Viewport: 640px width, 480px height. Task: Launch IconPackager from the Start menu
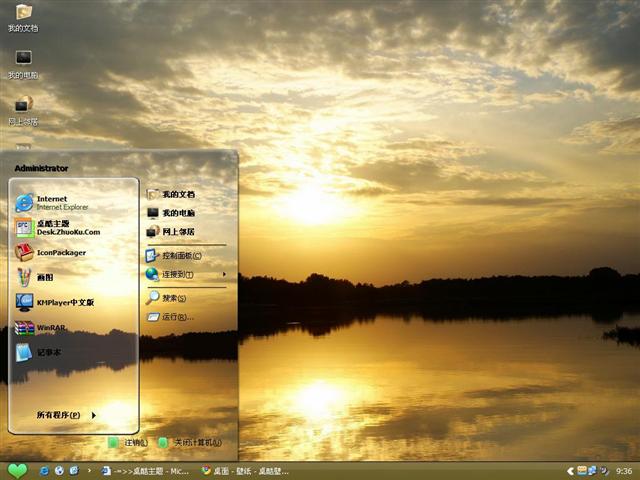tap(60, 252)
